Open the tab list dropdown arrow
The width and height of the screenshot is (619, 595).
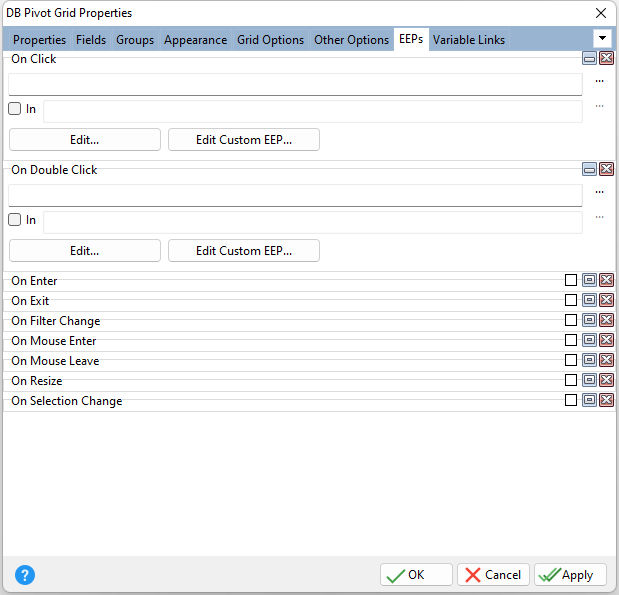[602, 38]
